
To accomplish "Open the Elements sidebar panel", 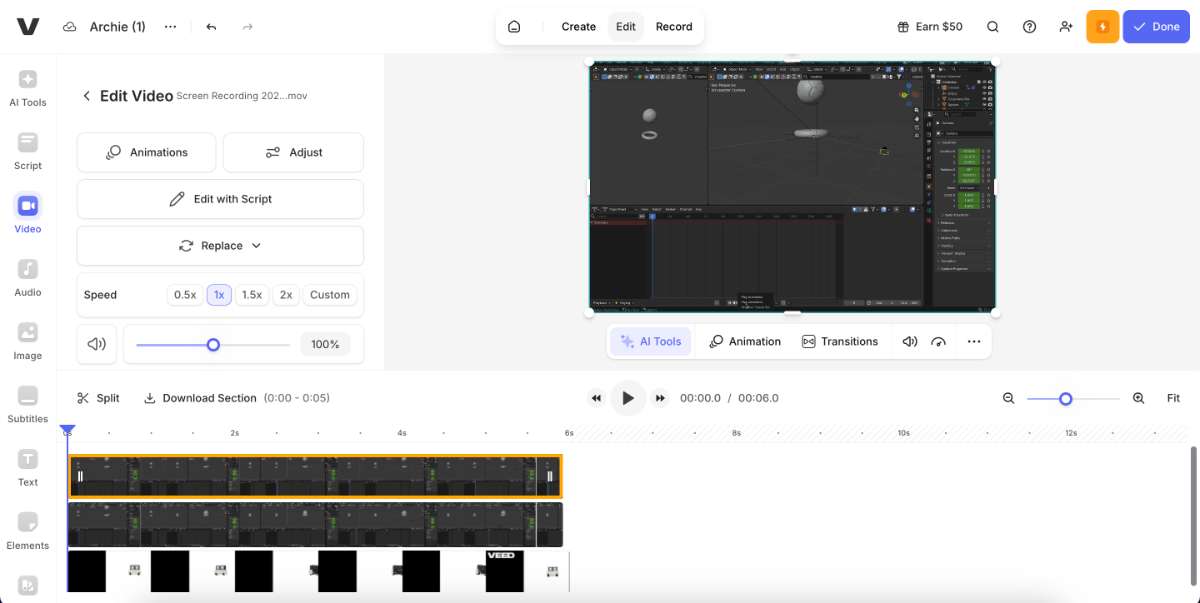I will tap(28, 531).
